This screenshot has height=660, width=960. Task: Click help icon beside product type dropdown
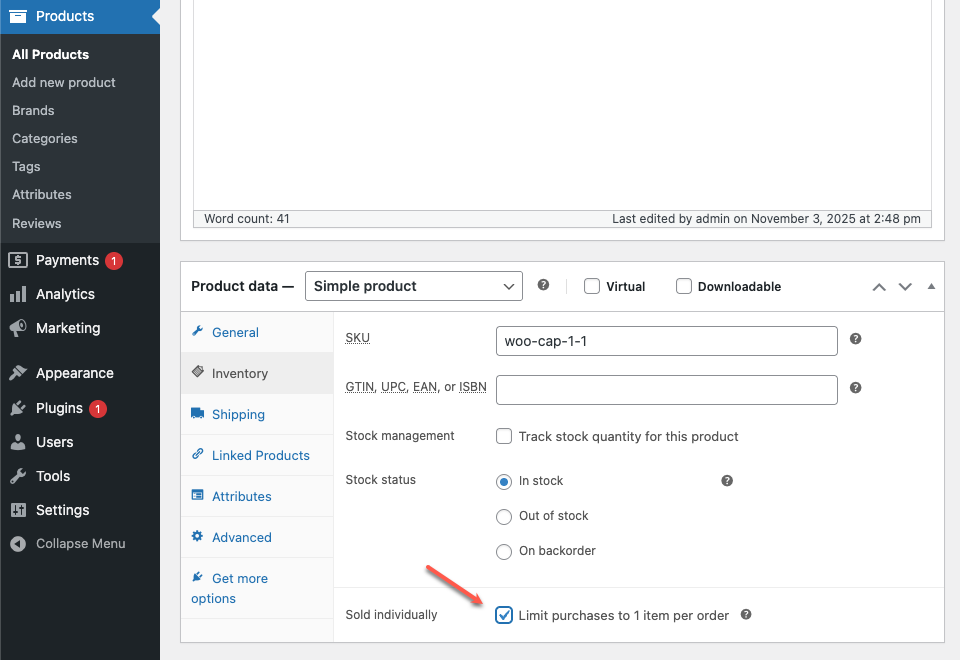[x=543, y=285]
